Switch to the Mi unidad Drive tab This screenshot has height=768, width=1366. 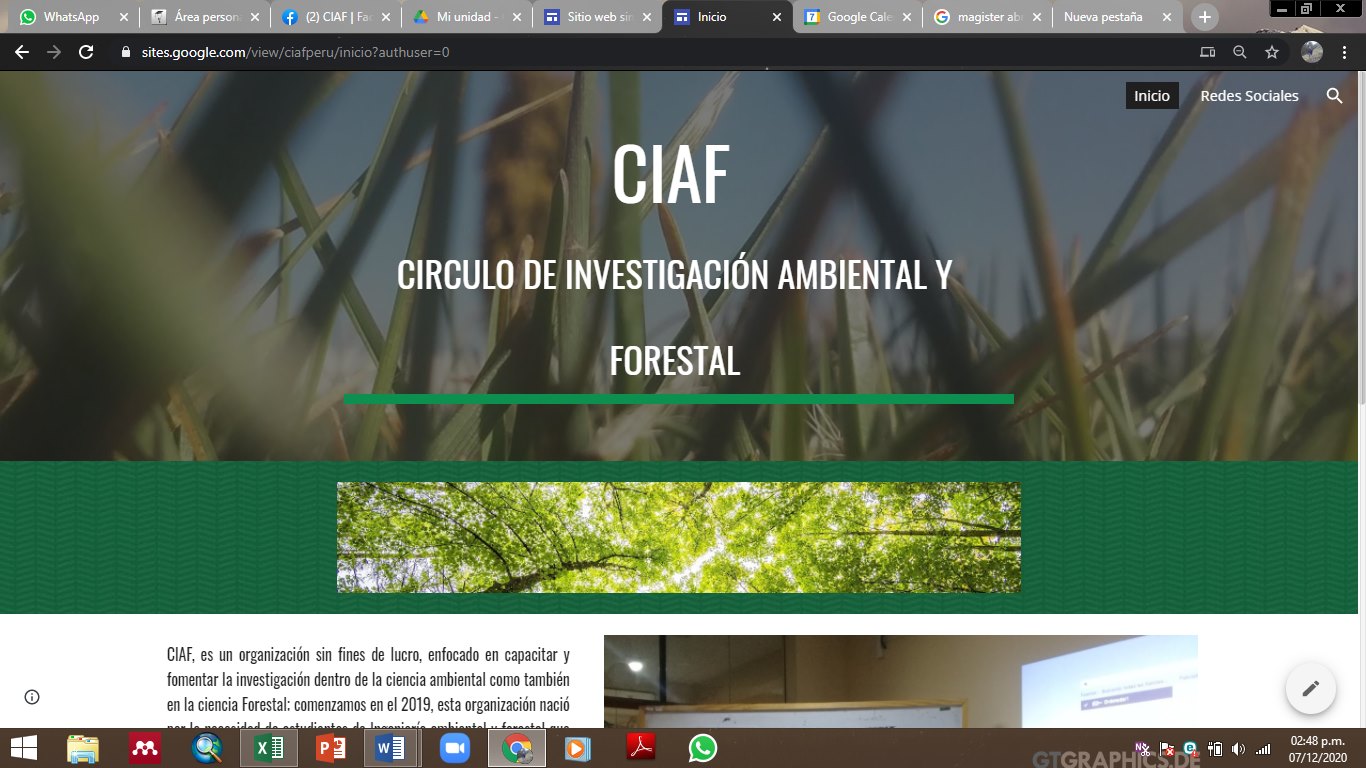tap(466, 17)
